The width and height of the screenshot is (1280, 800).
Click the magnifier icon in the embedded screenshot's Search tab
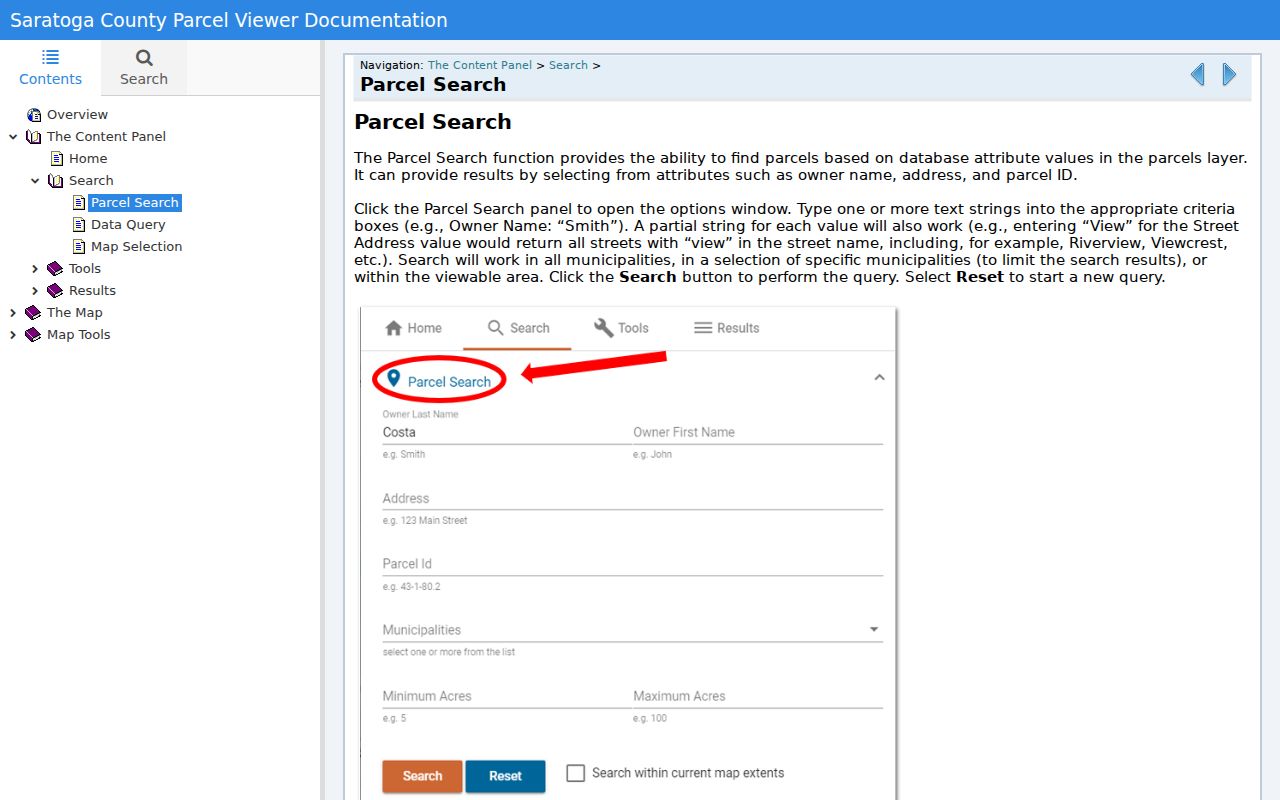click(495, 328)
